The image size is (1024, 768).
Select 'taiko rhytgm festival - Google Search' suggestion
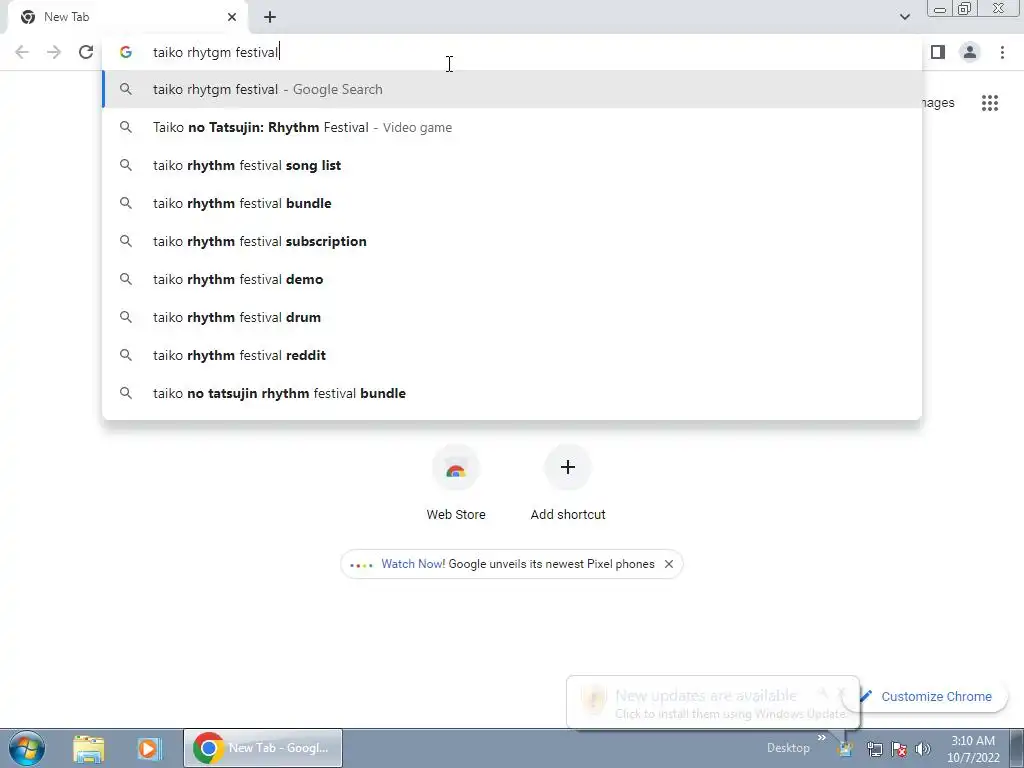pyautogui.click(x=512, y=89)
